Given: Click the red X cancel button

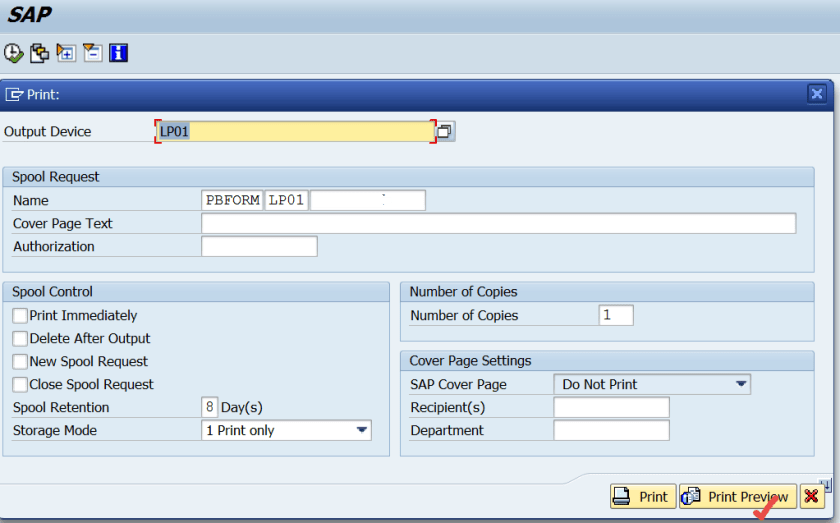Looking at the screenshot, I should [x=812, y=497].
